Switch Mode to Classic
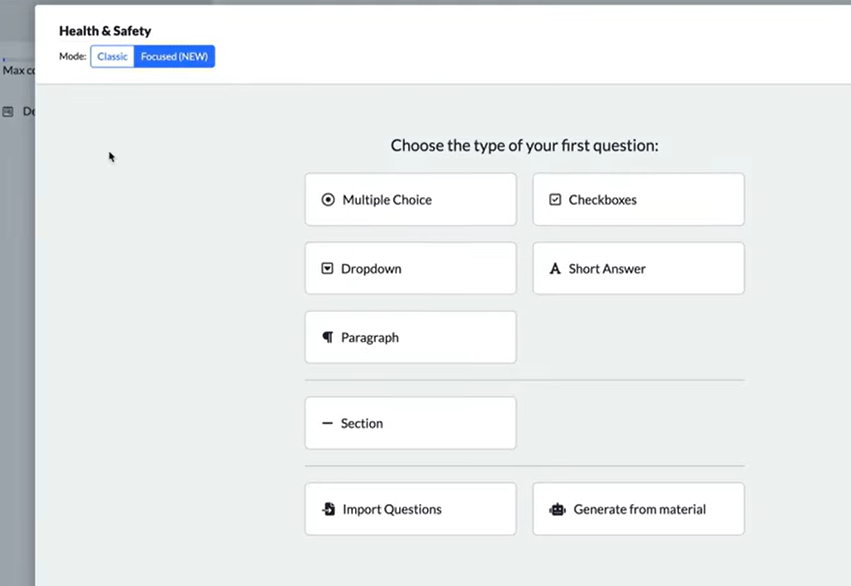Viewport: 851px width, 586px height. (x=112, y=56)
